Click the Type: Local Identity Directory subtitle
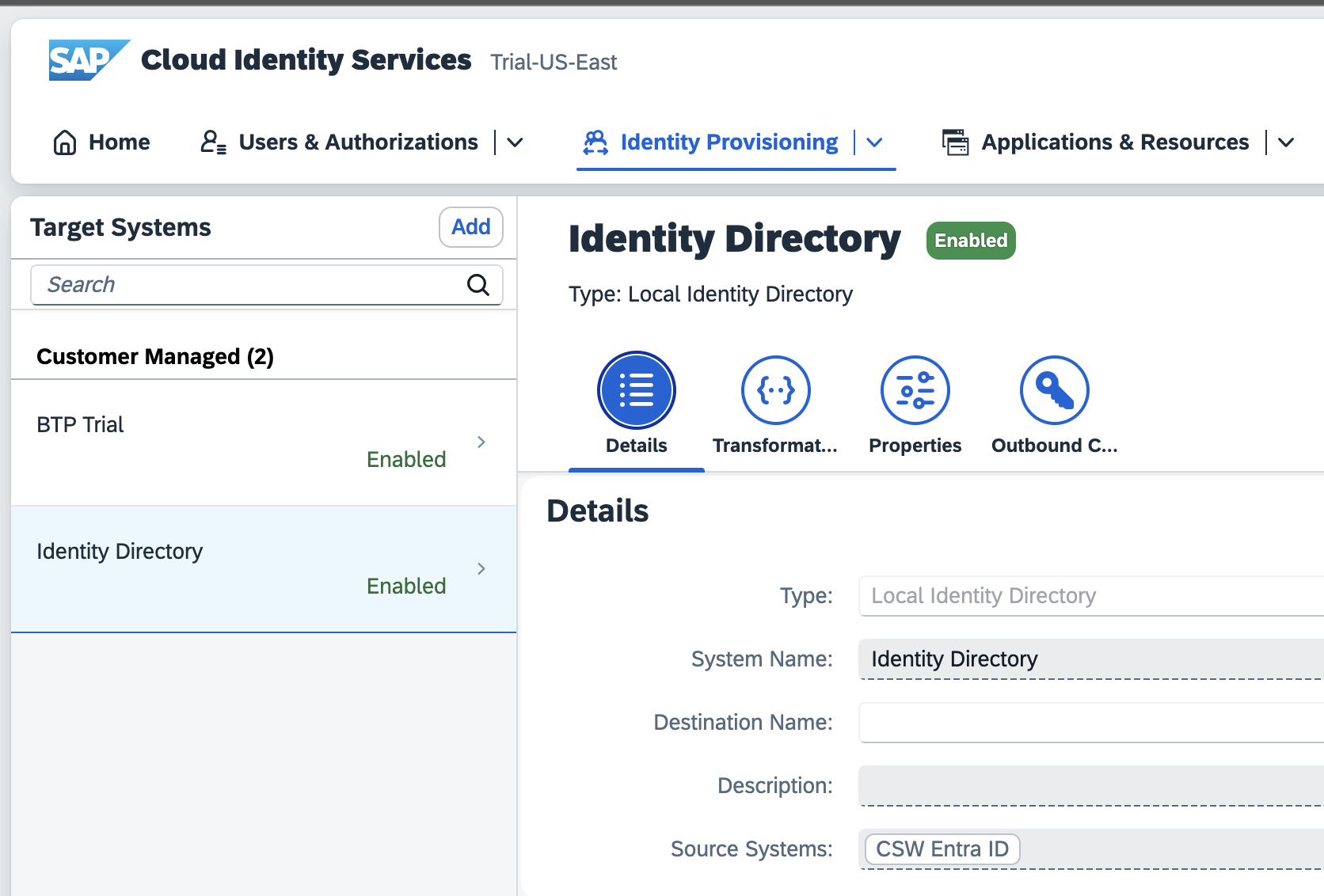Screen dimensions: 1324x896 [x=710, y=294]
